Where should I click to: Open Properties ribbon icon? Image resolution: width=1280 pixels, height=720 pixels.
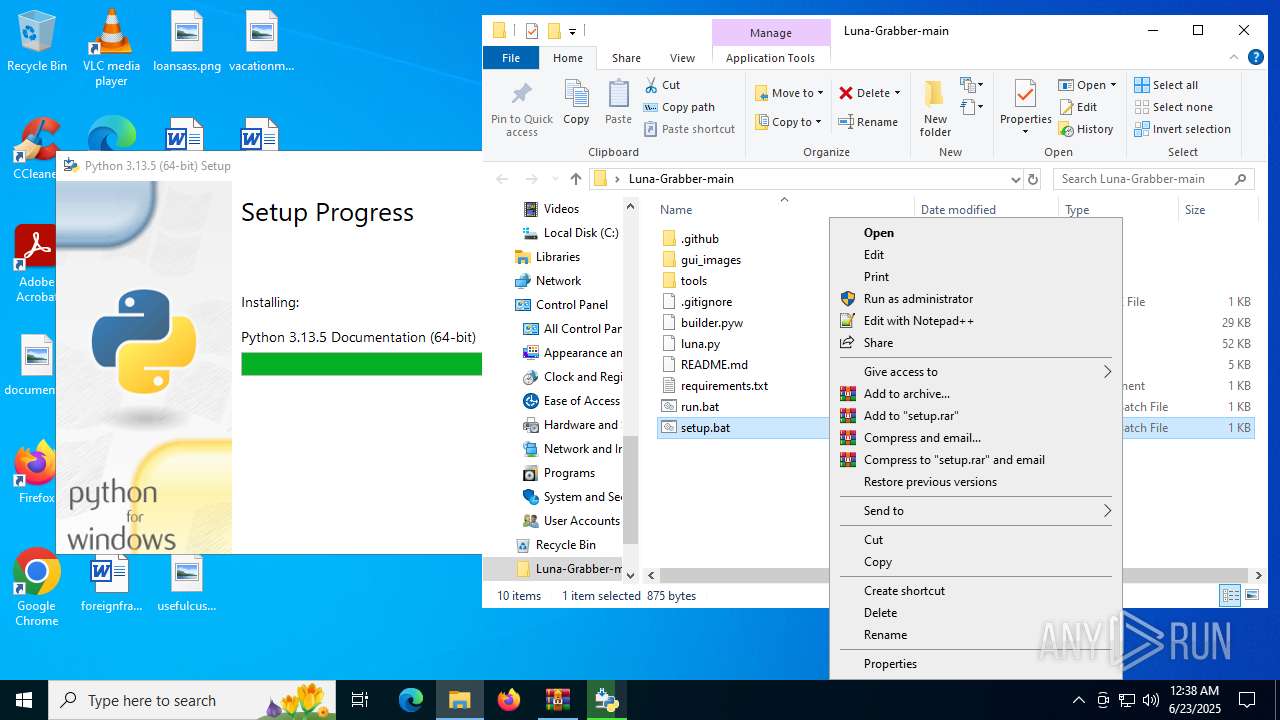pyautogui.click(x=1025, y=95)
